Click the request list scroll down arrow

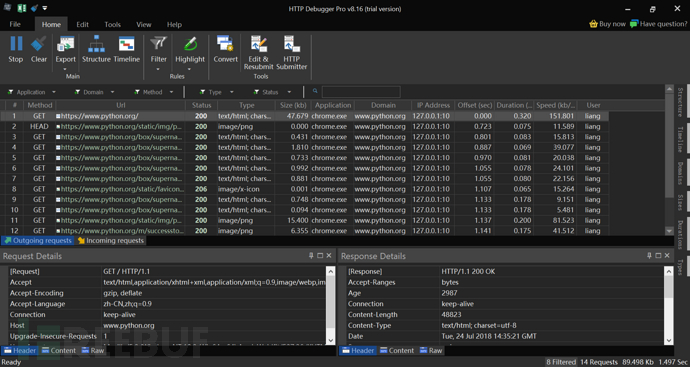pos(669,231)
